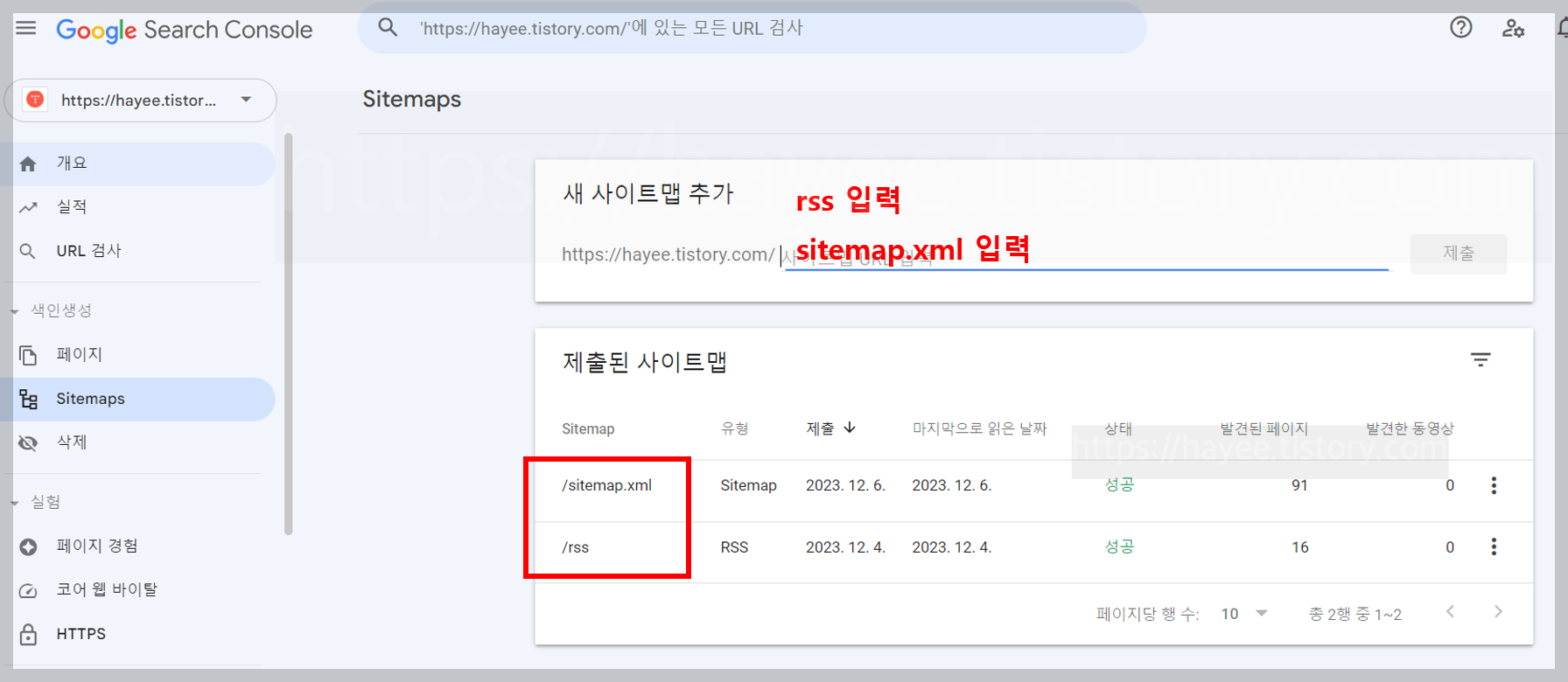1568x682 pixels.
Task: Open the help question mark icon
Action: pos(1461,28)
